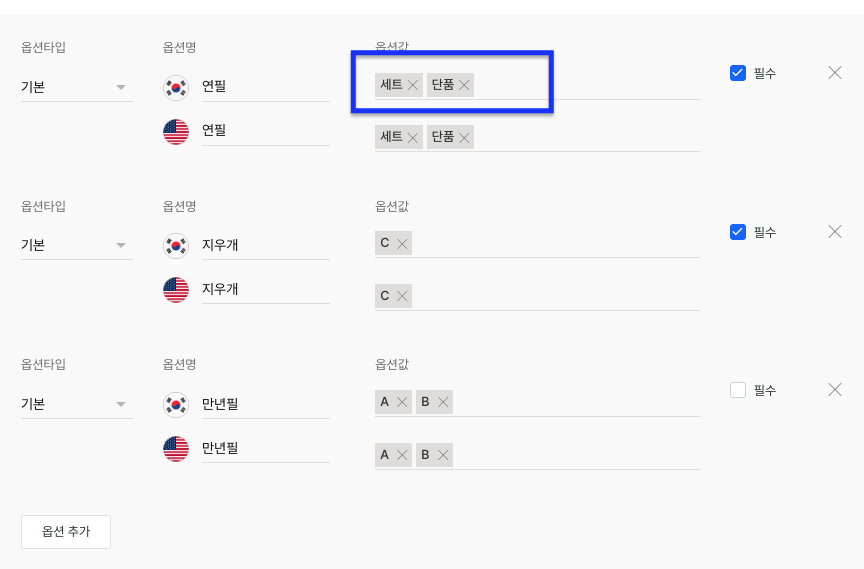The image size is (864, 569).
Task: Click the Korean flag beside 만년필
Action: pyautogui.click(x=176, y=404)
